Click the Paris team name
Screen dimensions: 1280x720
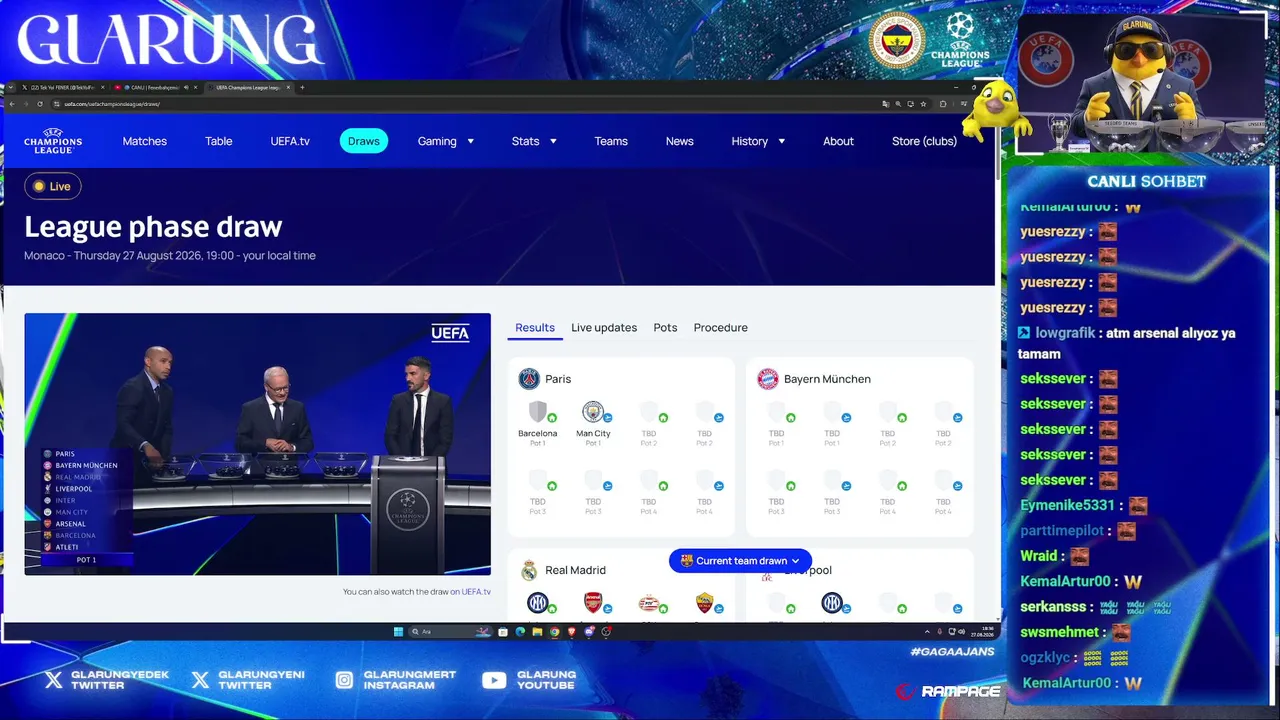coord(558,379)
